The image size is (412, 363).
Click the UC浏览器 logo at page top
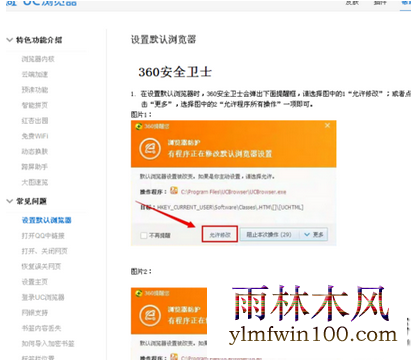pos(42,3)
